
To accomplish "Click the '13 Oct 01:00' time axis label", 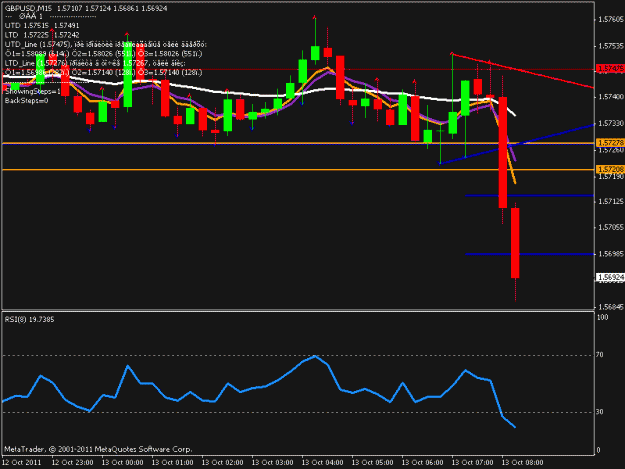I will pyautogui.click(x=173, y=463).
